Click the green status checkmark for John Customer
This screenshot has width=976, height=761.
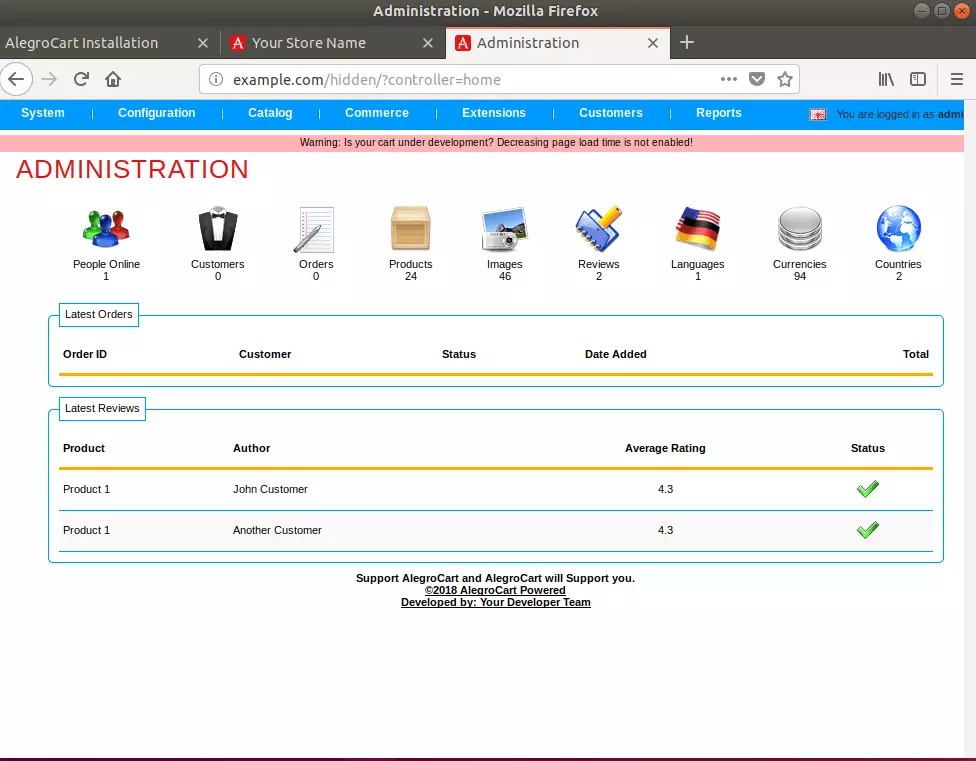tap(868, 489)
